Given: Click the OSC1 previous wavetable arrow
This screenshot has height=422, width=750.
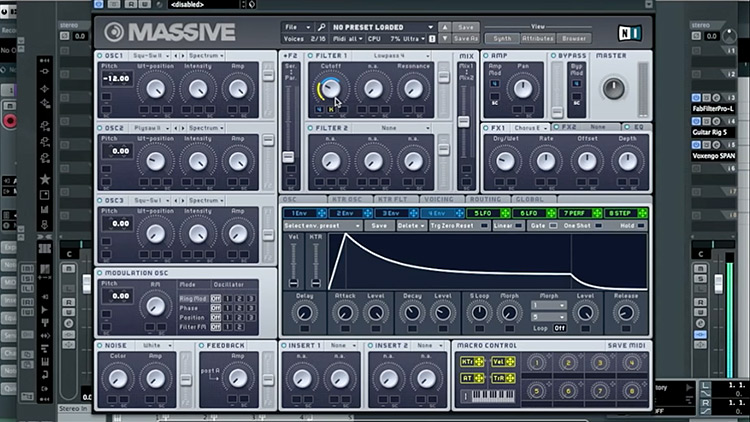Looking at the screenshot, I should click(176, 56).
